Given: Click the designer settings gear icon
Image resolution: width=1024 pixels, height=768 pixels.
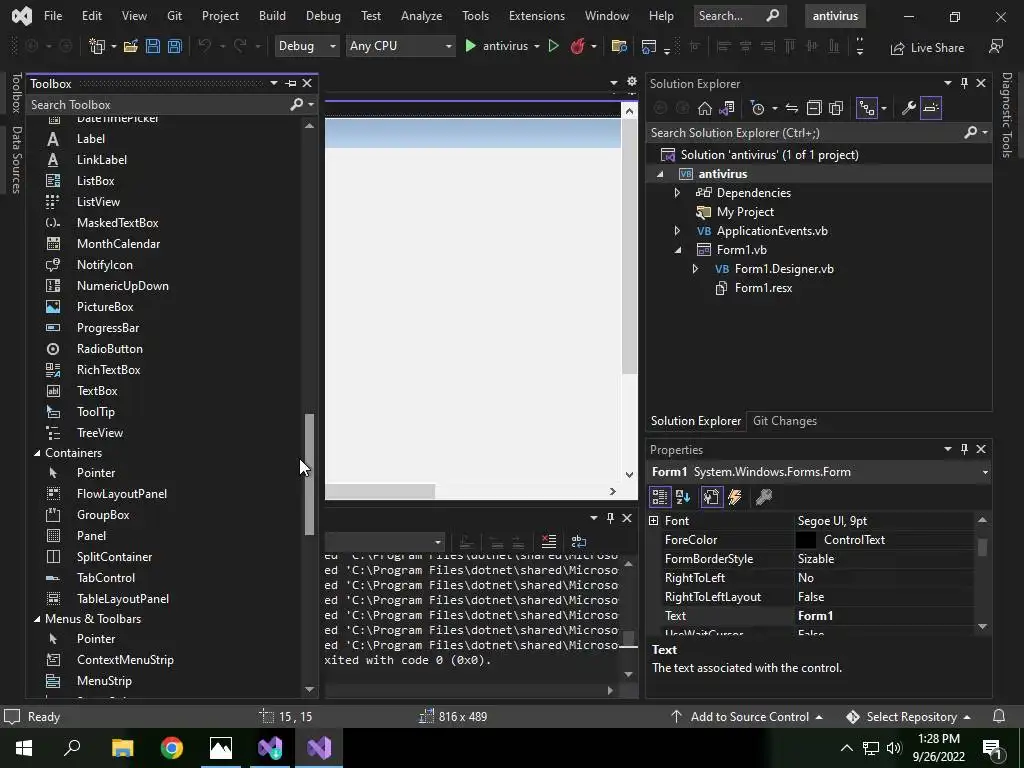Looking at the screenshot, I should click(632, 82).
